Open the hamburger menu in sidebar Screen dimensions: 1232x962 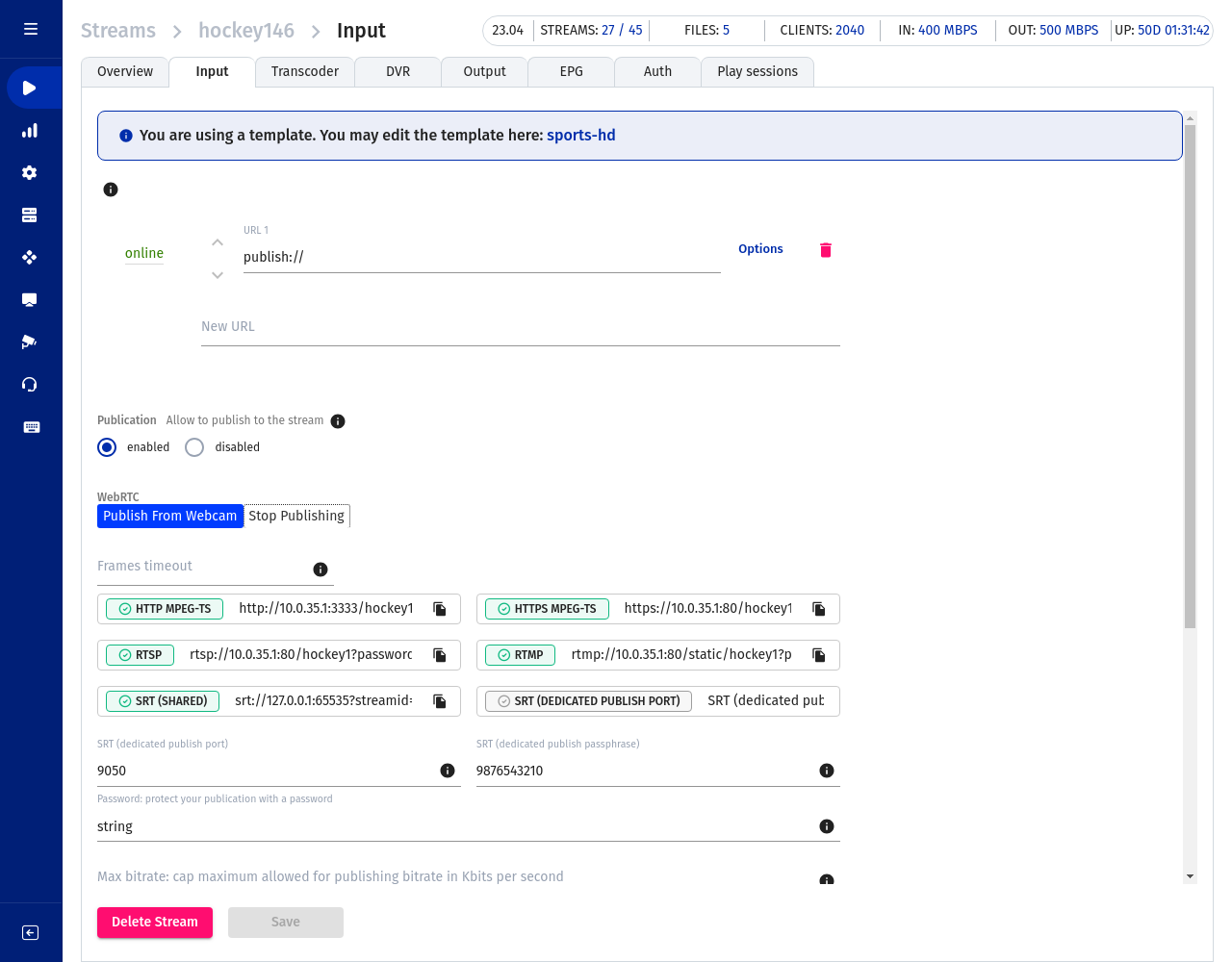pos(31,29)
